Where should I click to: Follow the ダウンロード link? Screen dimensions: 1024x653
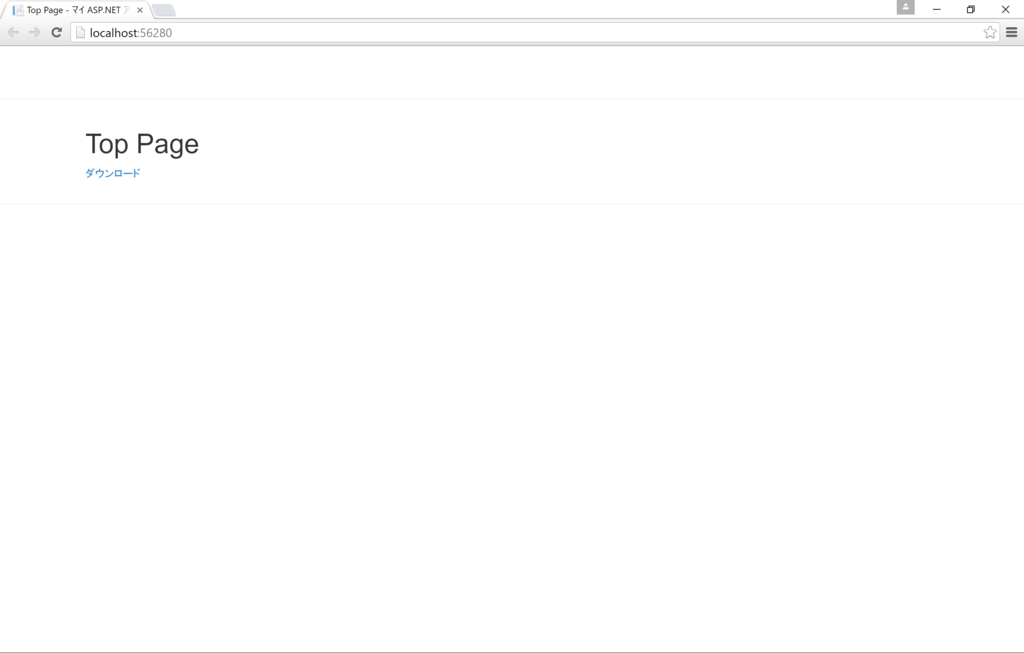[113, 173]
